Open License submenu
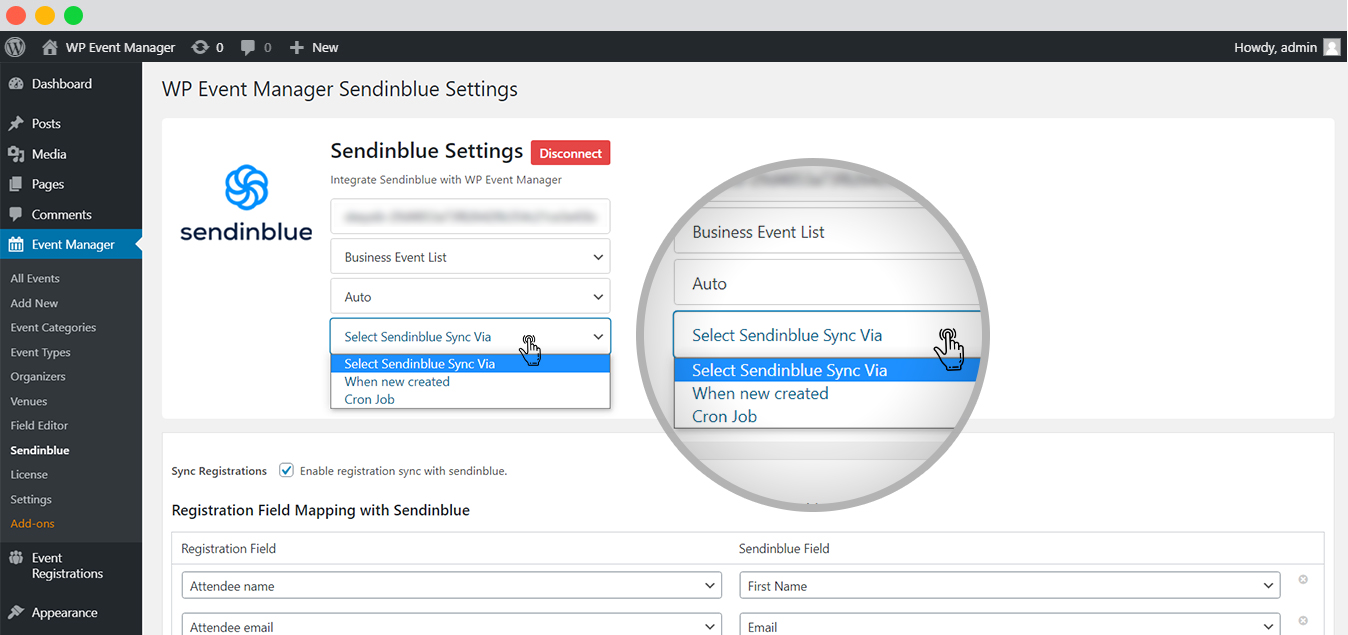 coord(29,475)
